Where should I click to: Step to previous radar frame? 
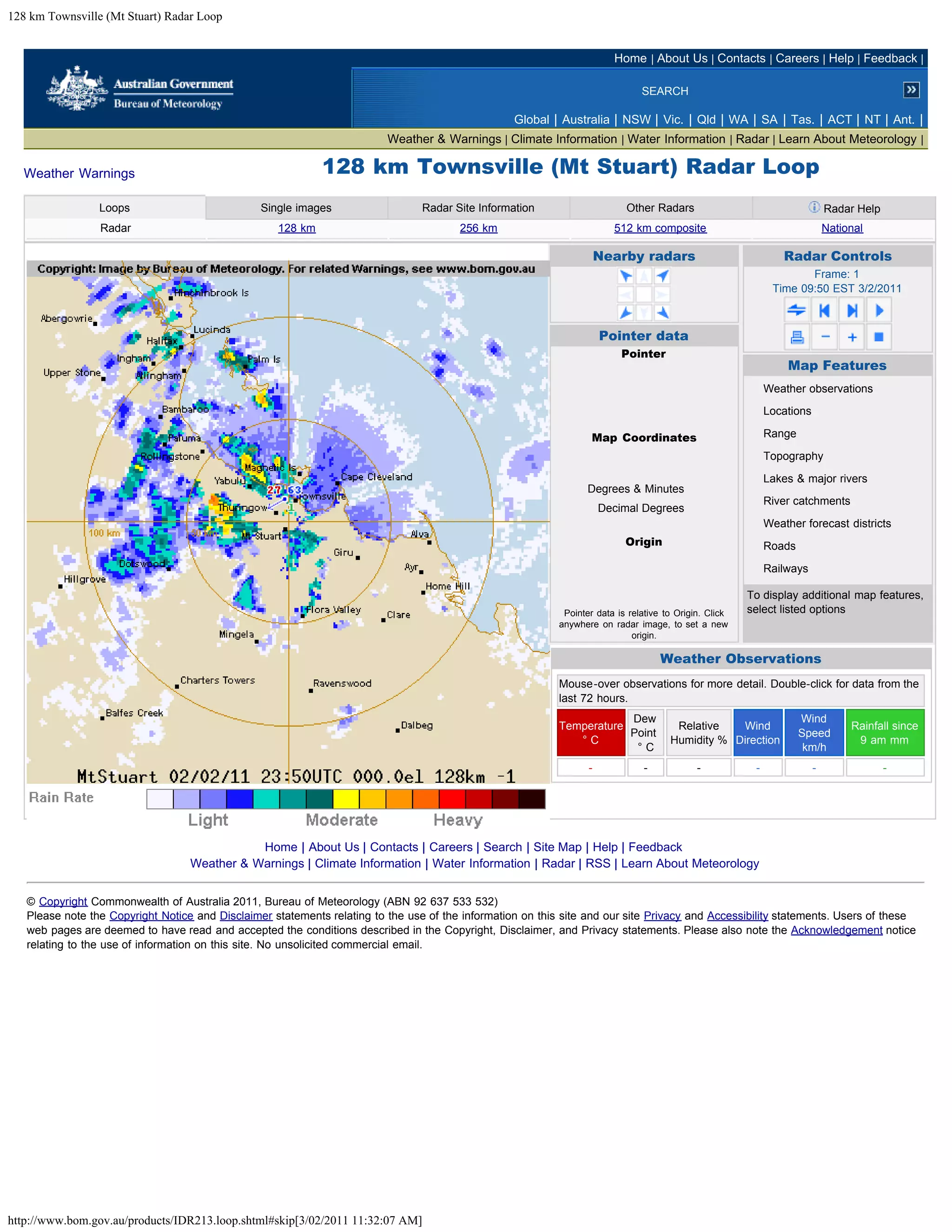[825, 310]
